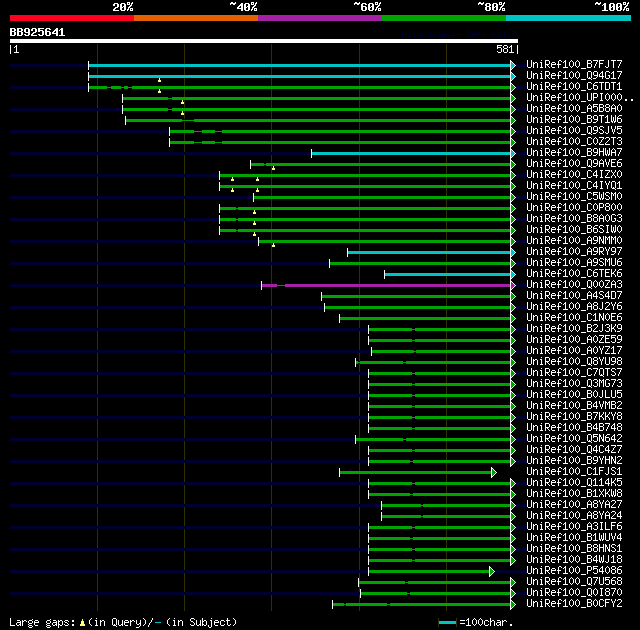Select the UniRef100_A3ILF6 label
640x630 pixels.
(574, 527)
